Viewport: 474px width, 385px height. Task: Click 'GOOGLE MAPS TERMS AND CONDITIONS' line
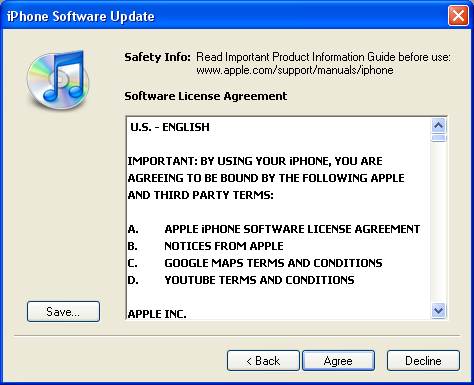coord(273,263)
